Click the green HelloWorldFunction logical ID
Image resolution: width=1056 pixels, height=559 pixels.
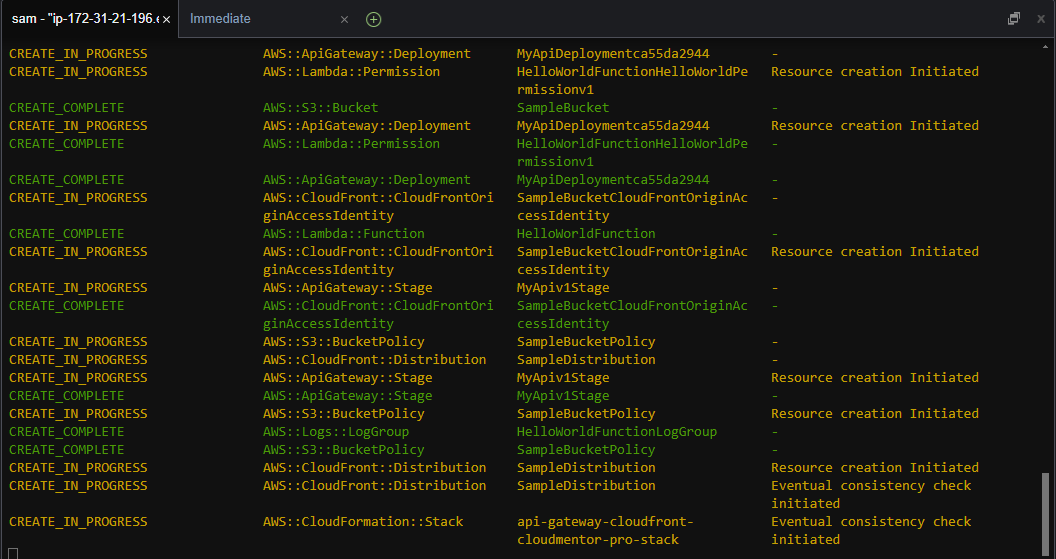point(586,234)
